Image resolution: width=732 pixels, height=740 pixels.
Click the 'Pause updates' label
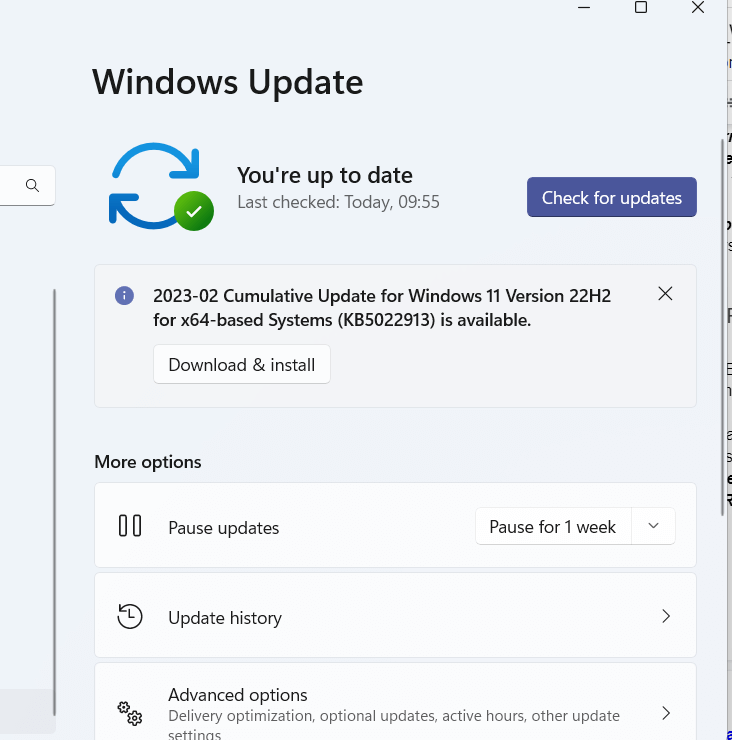224,528
